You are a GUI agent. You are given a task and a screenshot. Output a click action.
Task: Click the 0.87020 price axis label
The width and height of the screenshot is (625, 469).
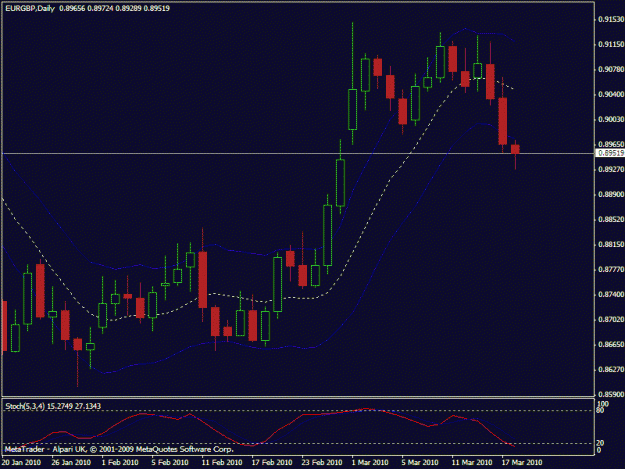[611, 320]
